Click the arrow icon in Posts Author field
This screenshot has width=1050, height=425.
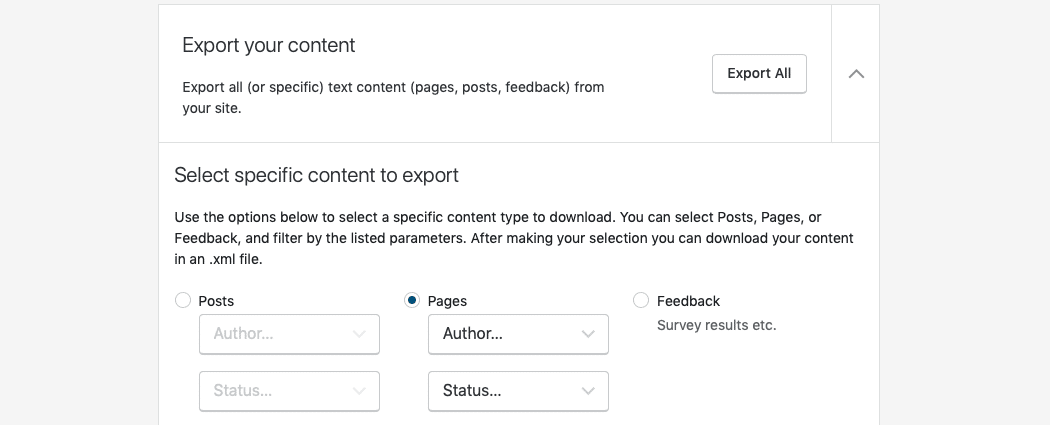click(x=359, y=335)
